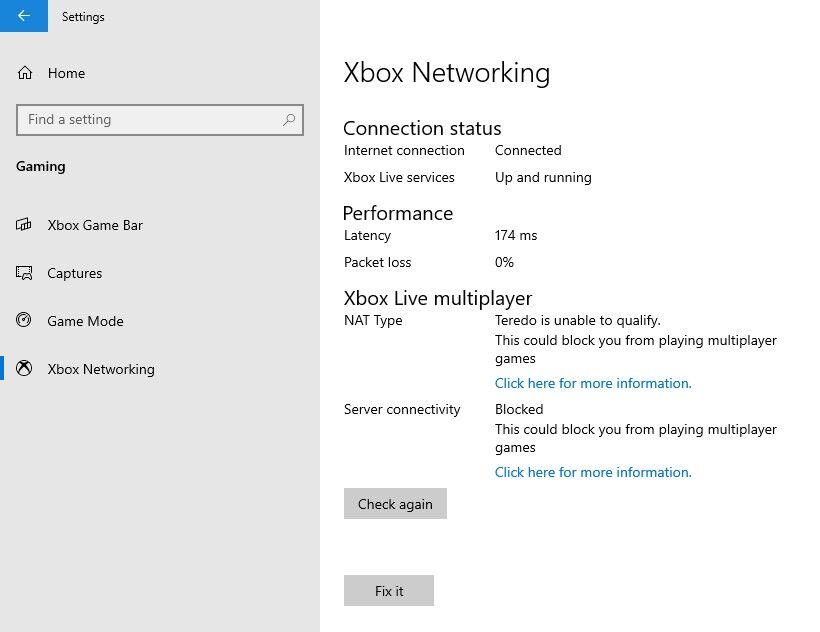Screen dimensions: 820x632
Task: Open NAT Type more information link
Action: tap(593, 383)
